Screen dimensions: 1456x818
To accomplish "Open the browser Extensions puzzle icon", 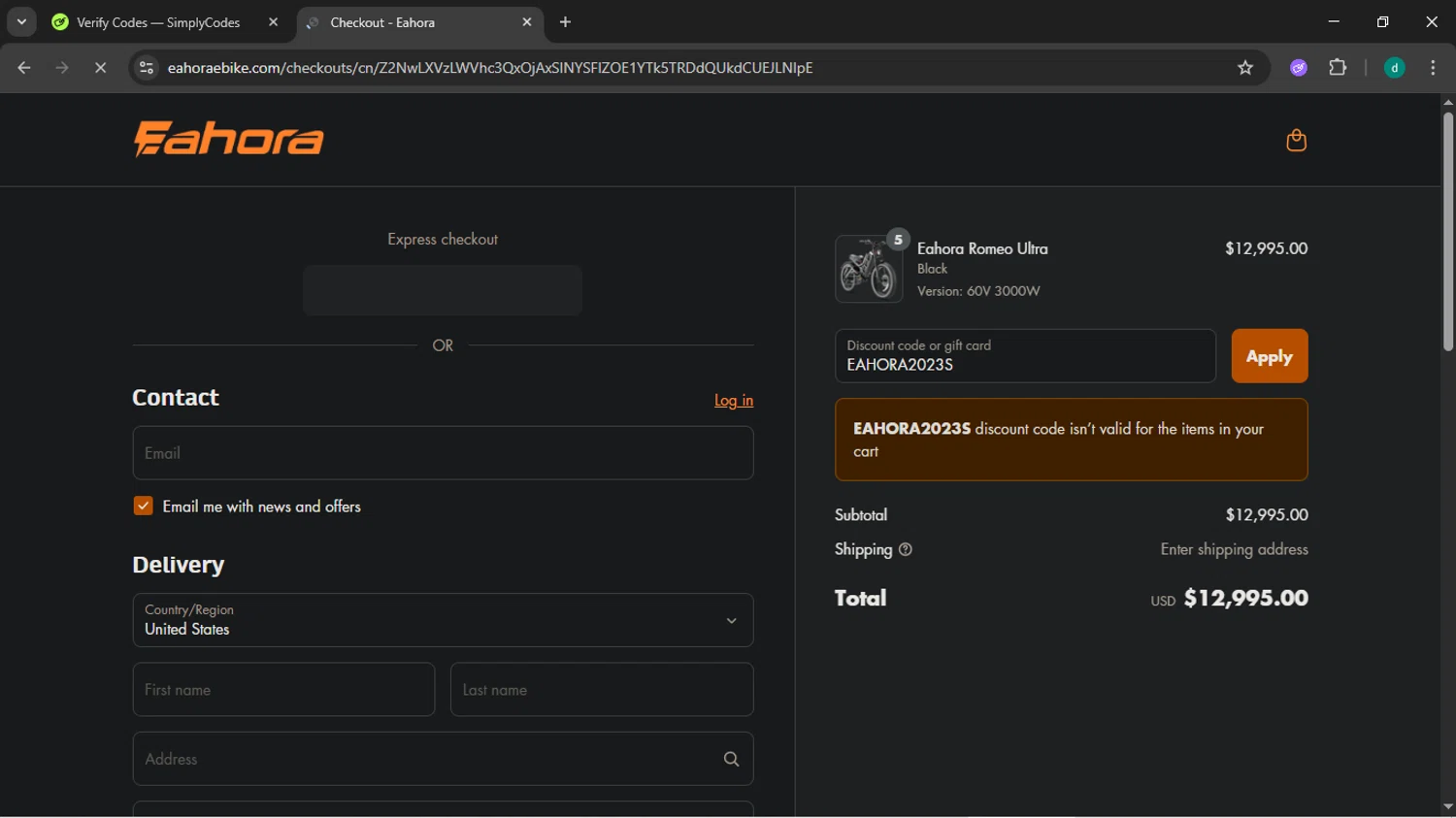I will click(1338, 68).
